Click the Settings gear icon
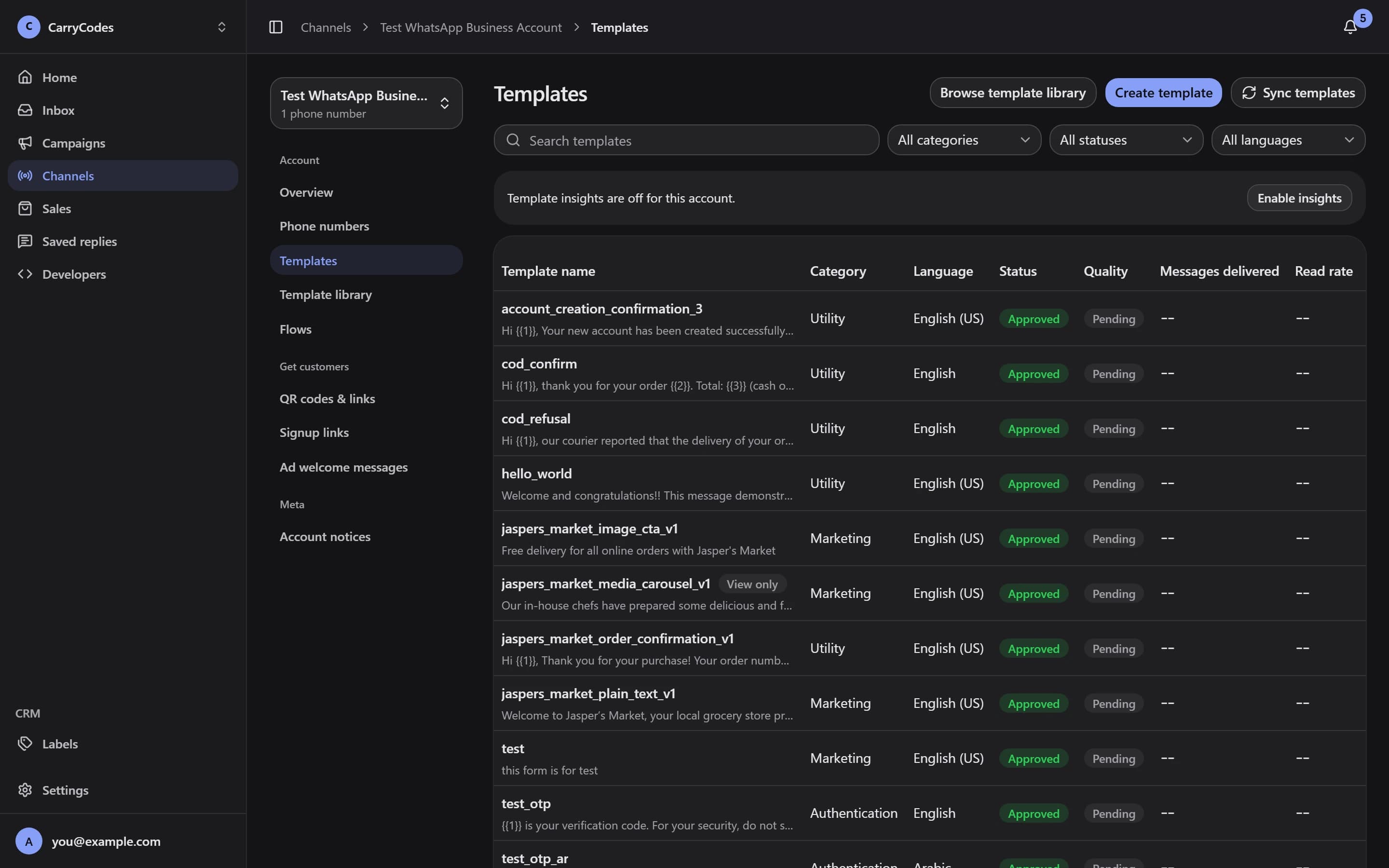 (x=25, y=790)
